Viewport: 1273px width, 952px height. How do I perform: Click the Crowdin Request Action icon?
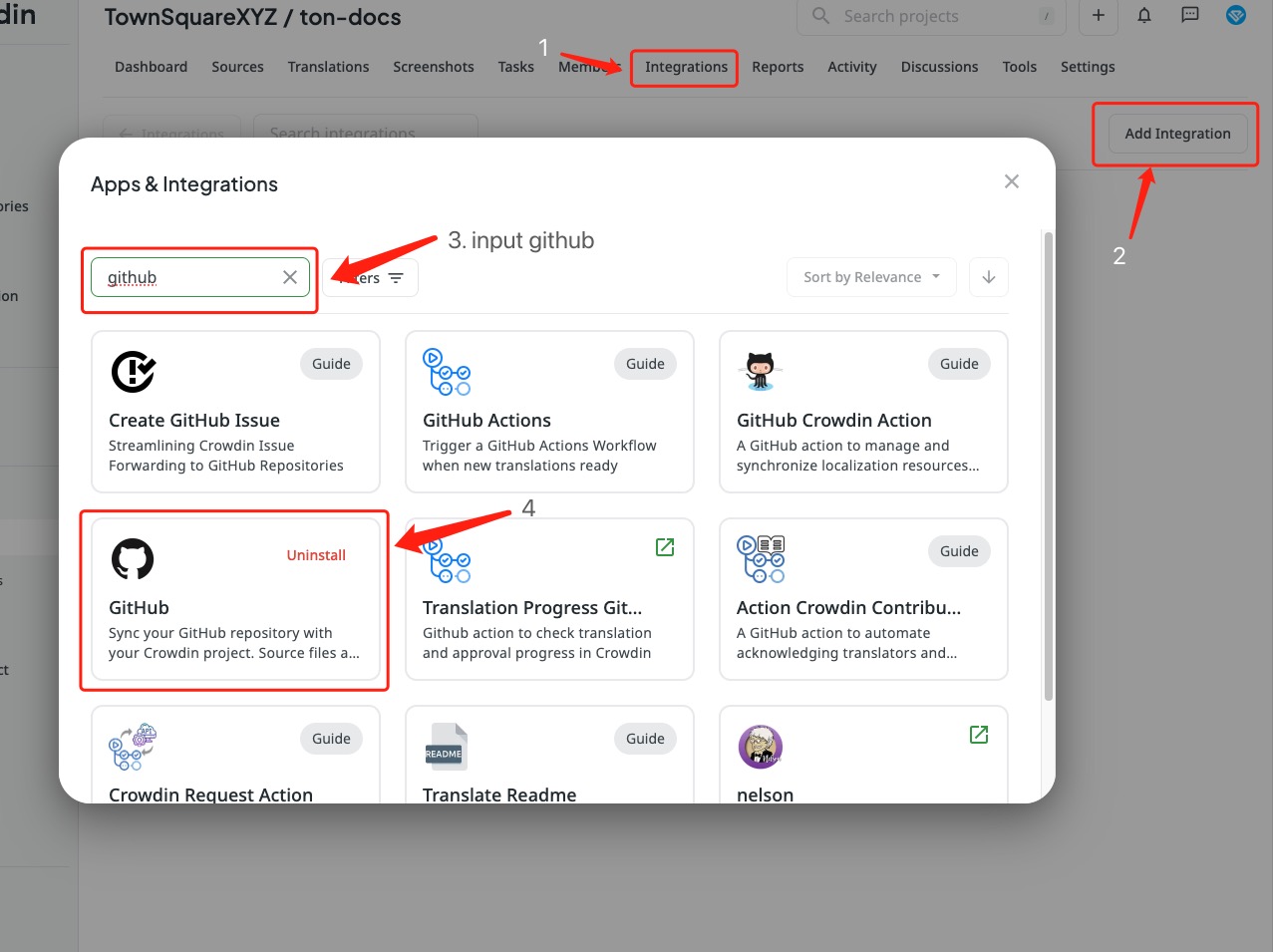click(x=133, y=747)
